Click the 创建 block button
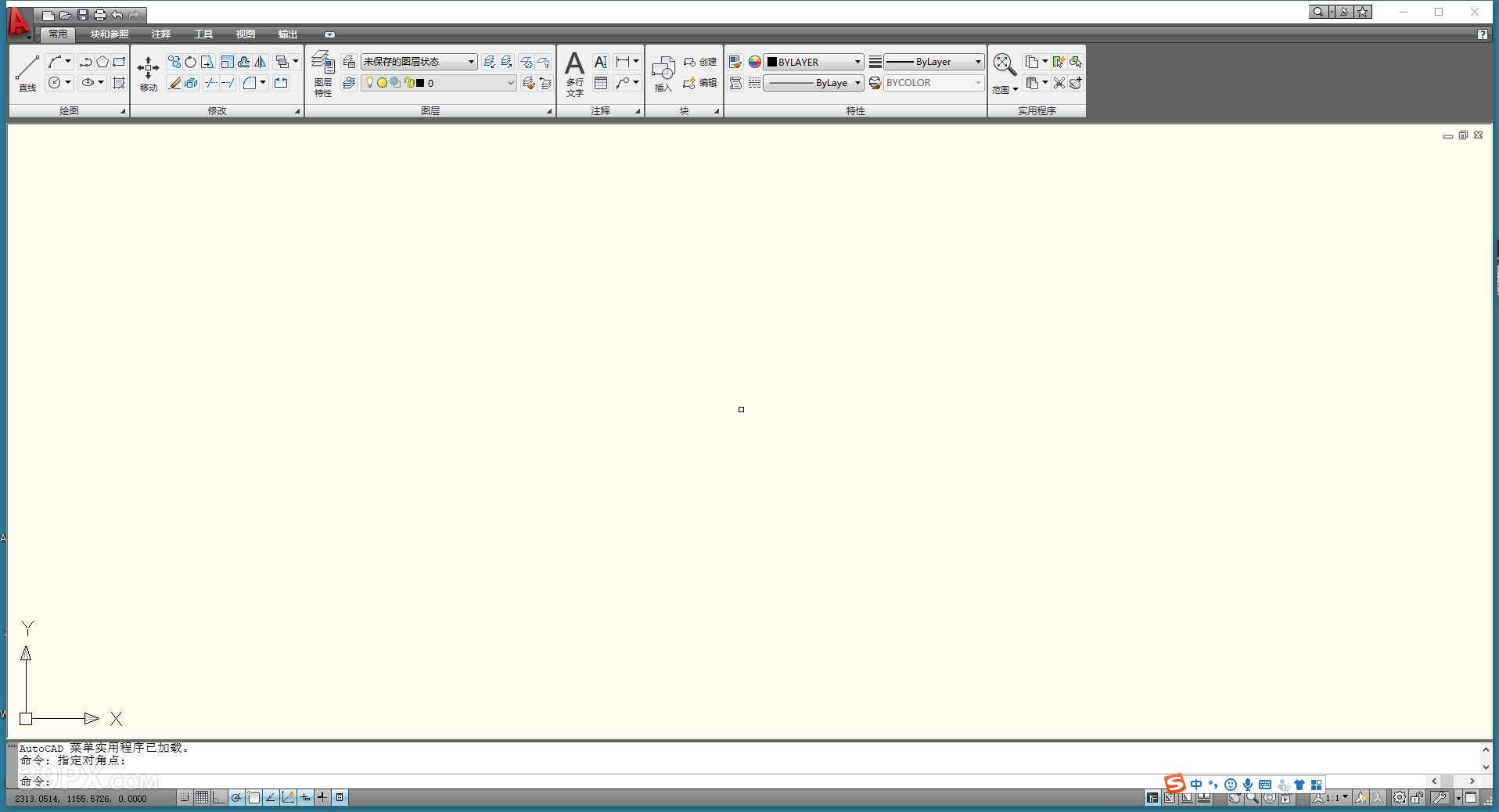 point(700,61)
